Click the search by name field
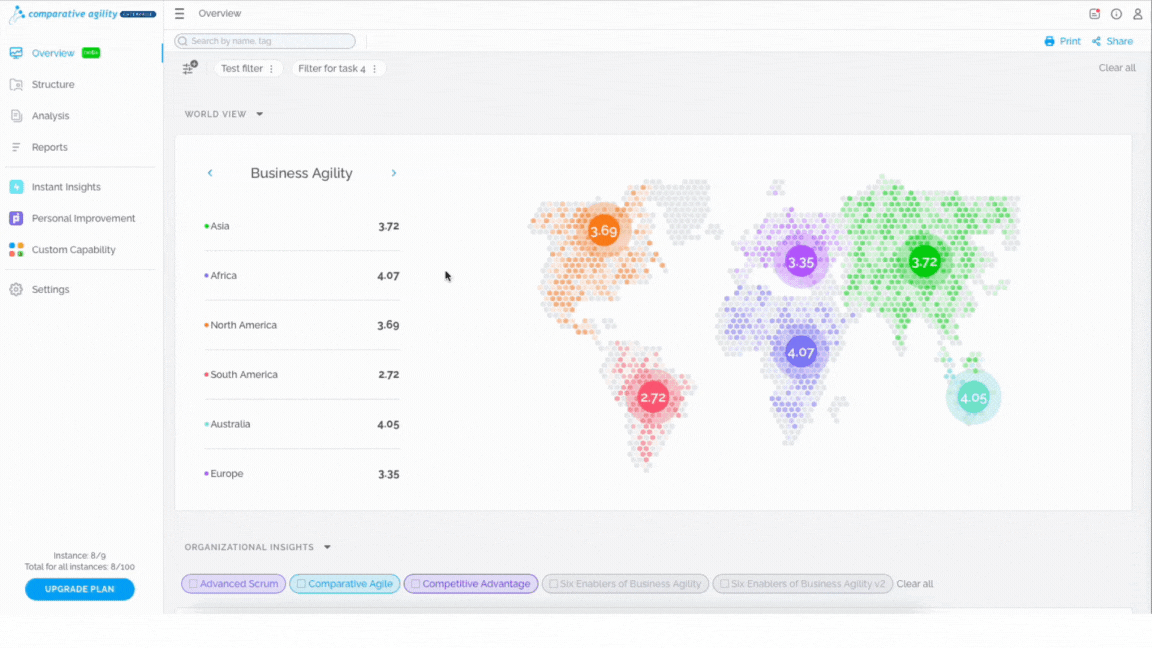The image size is (1152, 648). click(265, 41)
